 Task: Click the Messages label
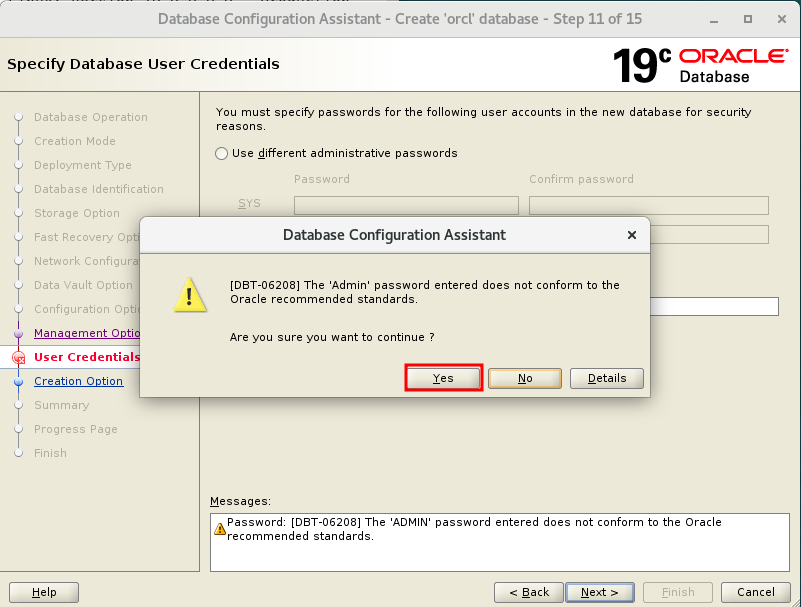[240, 501]
